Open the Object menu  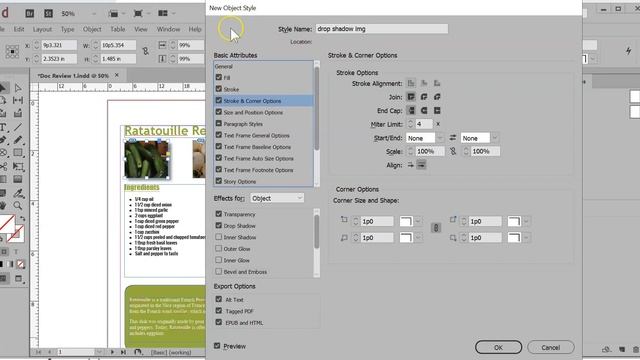92,29
